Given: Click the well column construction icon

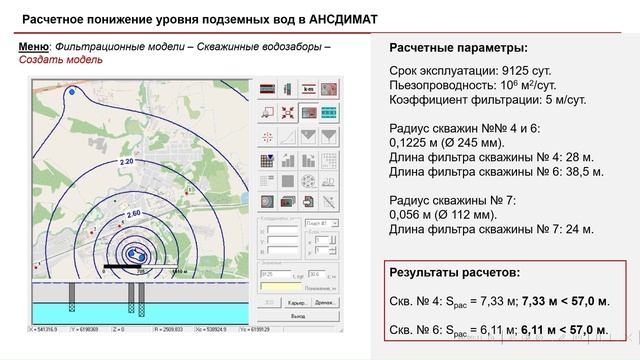Looking at the screenshot, I should (x=288, y=89).
